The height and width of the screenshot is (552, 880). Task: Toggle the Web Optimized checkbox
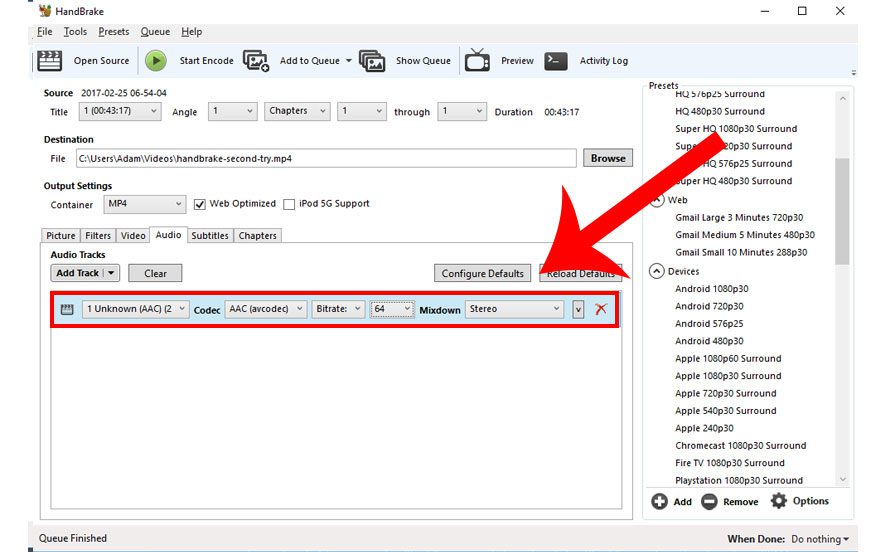[199, 204]
